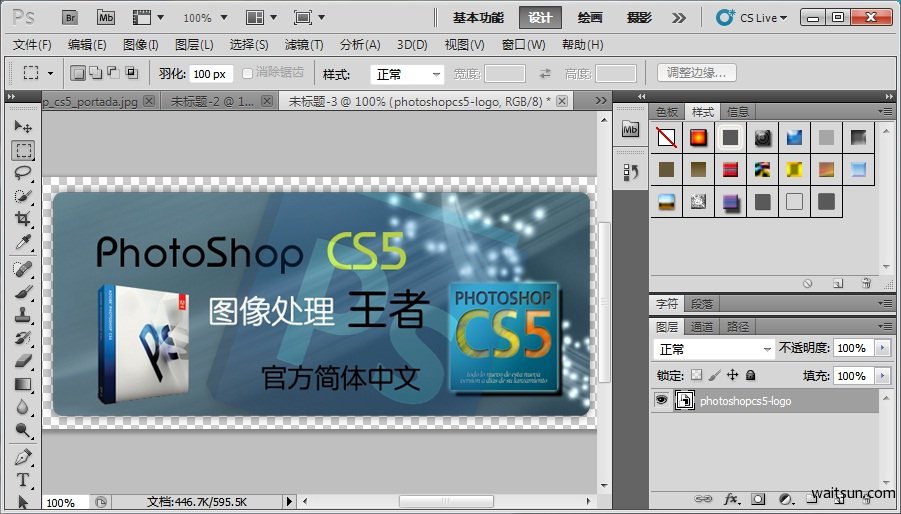Add a layer mask
901x514 pixels.
(758, 499)
